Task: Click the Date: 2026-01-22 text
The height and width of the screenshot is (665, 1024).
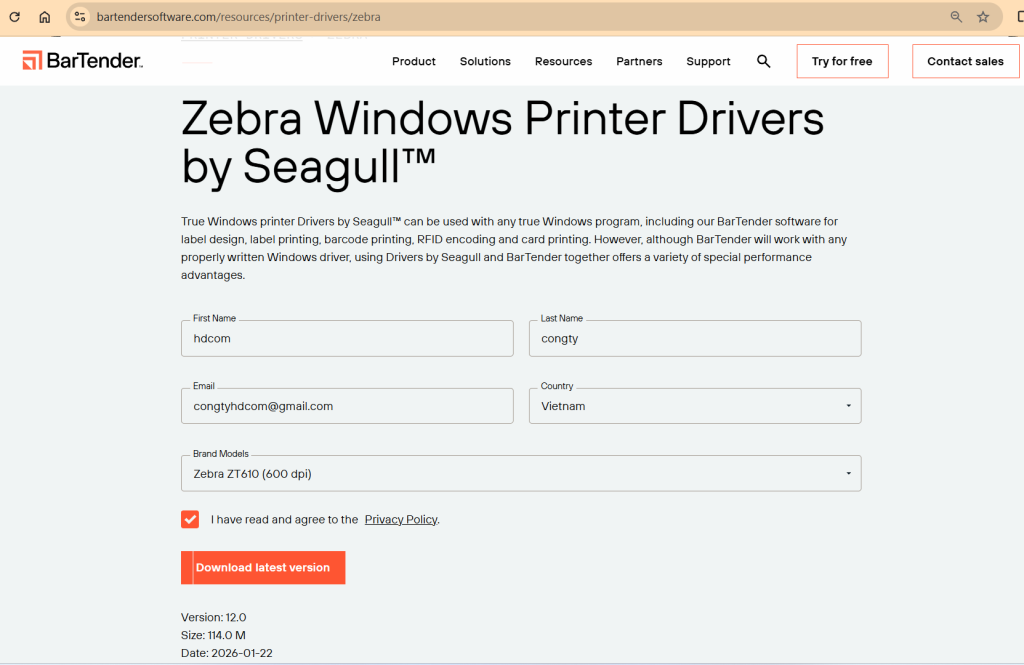Action: [x=227, y=653]
